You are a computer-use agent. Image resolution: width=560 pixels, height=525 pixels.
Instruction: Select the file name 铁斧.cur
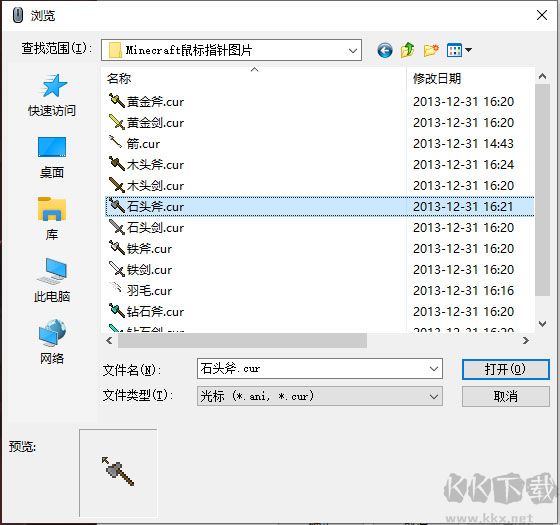(x=149, y=249)
